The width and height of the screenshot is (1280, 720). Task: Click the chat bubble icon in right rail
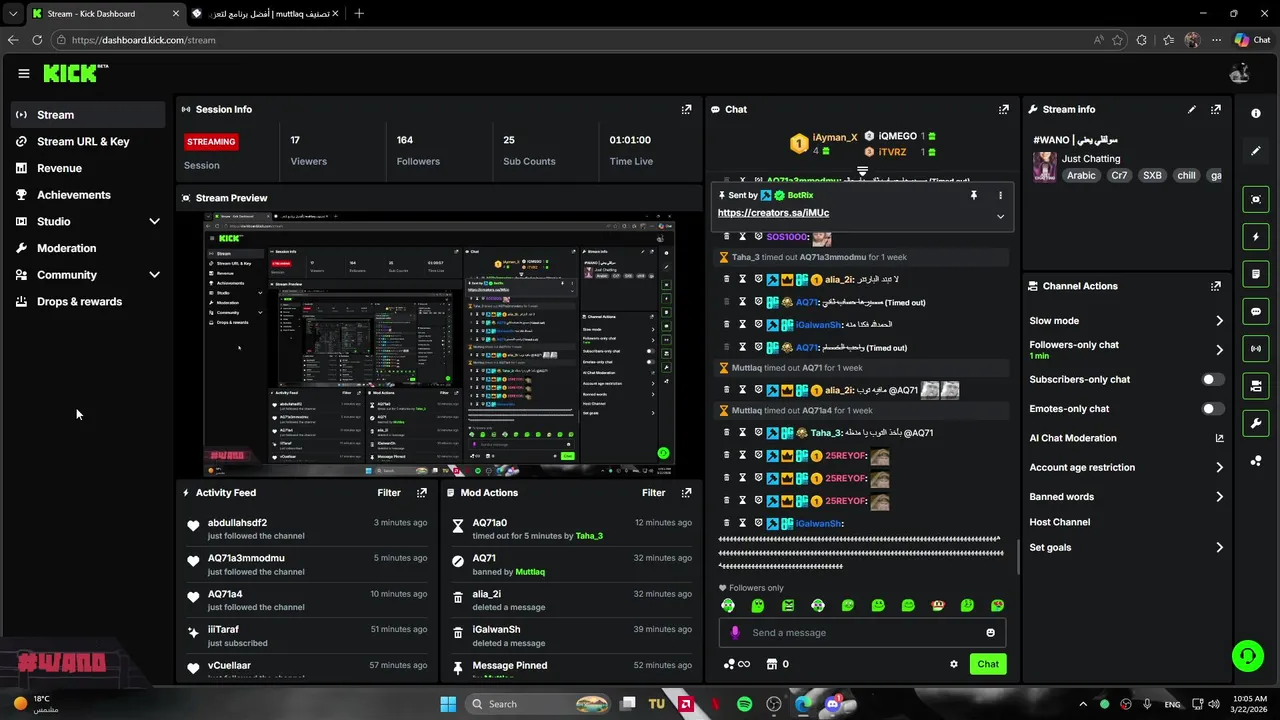pyautogui.click(x=1256, y=312)
